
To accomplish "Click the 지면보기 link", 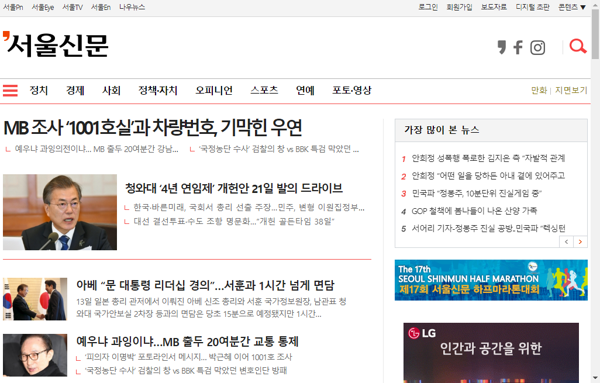I will point(571,90).
